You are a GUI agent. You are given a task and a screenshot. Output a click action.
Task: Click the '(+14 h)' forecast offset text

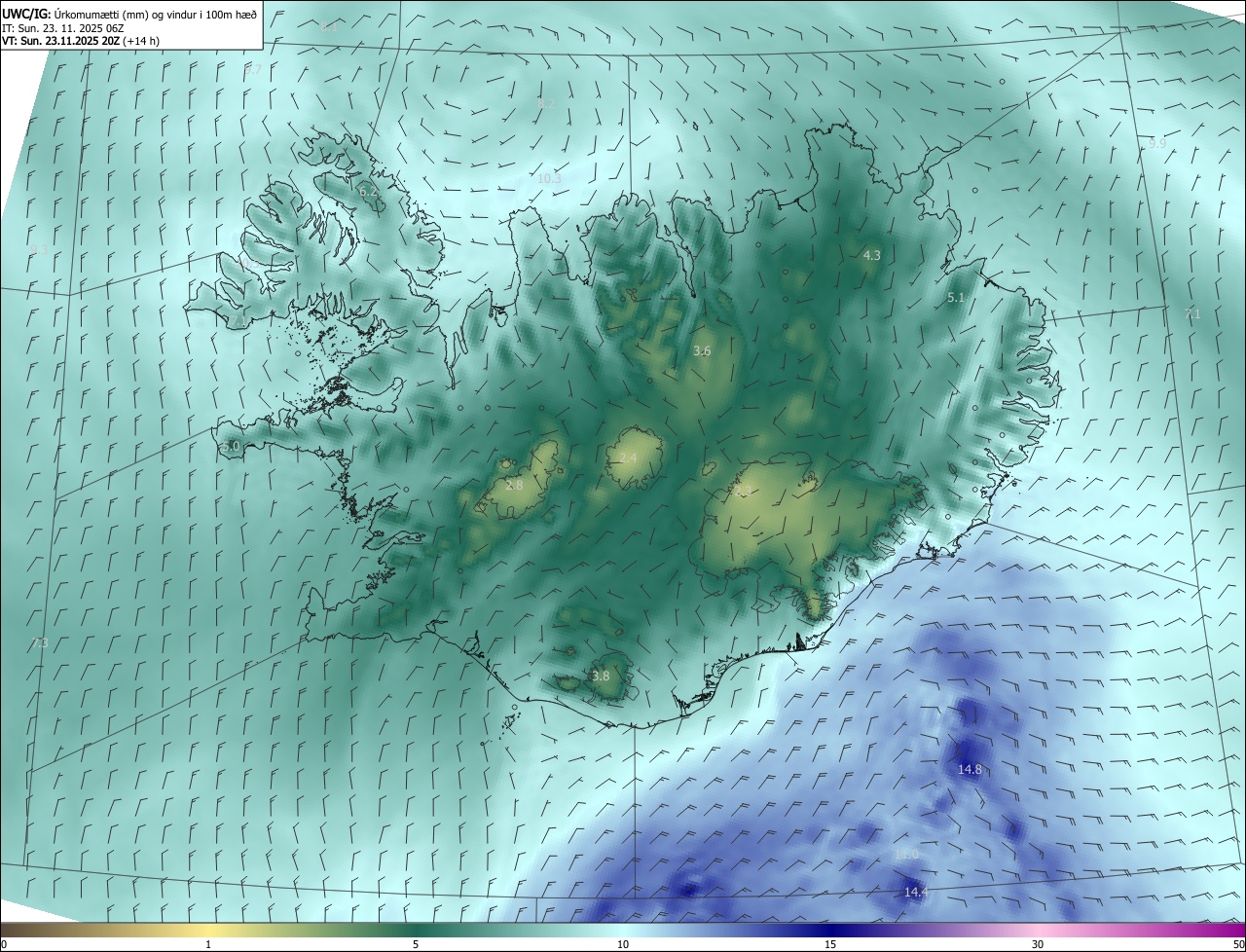(142, 42)
